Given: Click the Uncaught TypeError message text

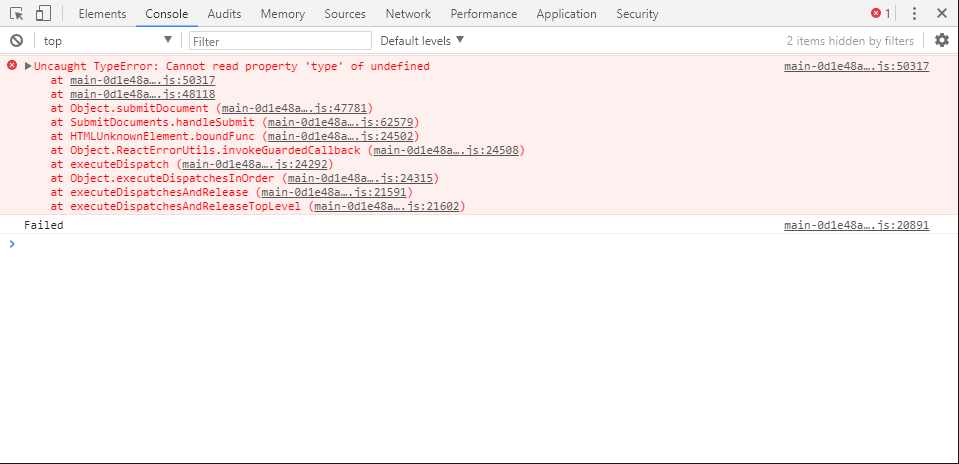Looking at the screenshot, I should (x=232, y=66).
